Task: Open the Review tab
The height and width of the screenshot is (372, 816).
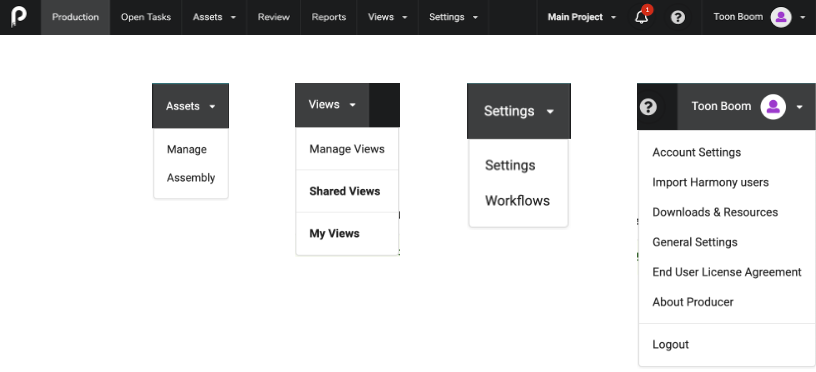Action: (274, 17)
